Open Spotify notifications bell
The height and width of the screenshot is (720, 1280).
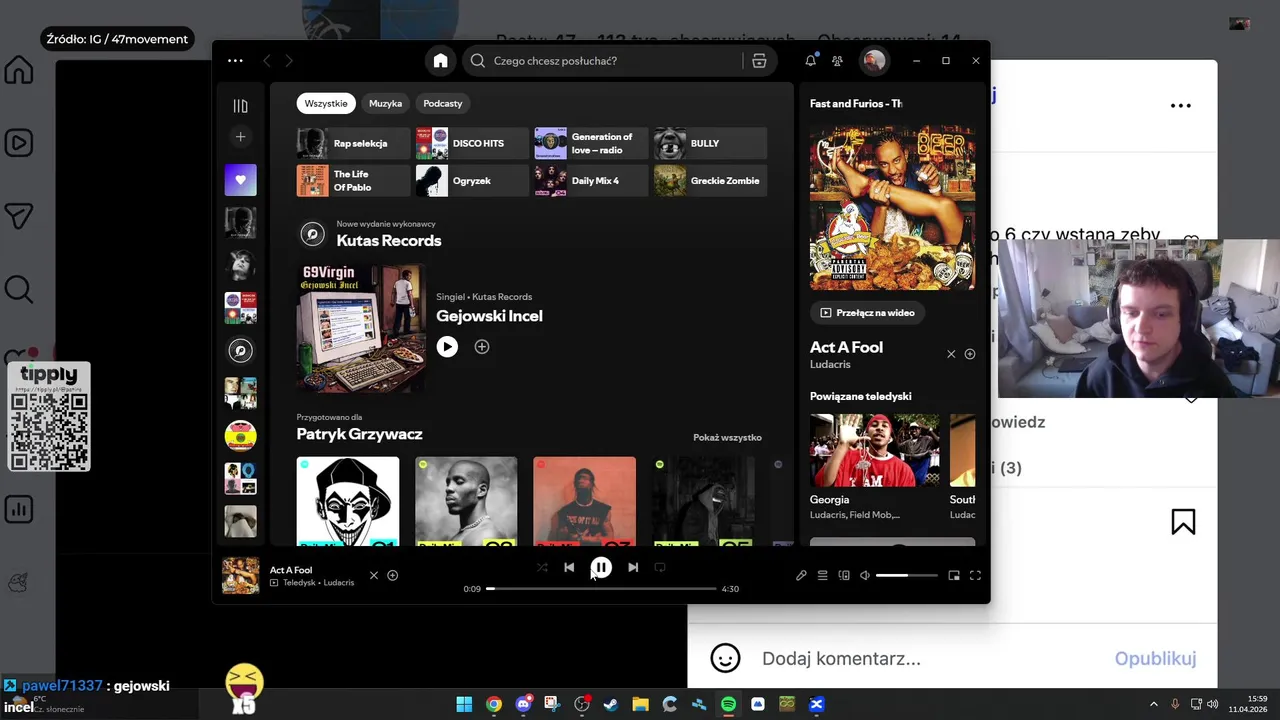[x=810, y=61]
